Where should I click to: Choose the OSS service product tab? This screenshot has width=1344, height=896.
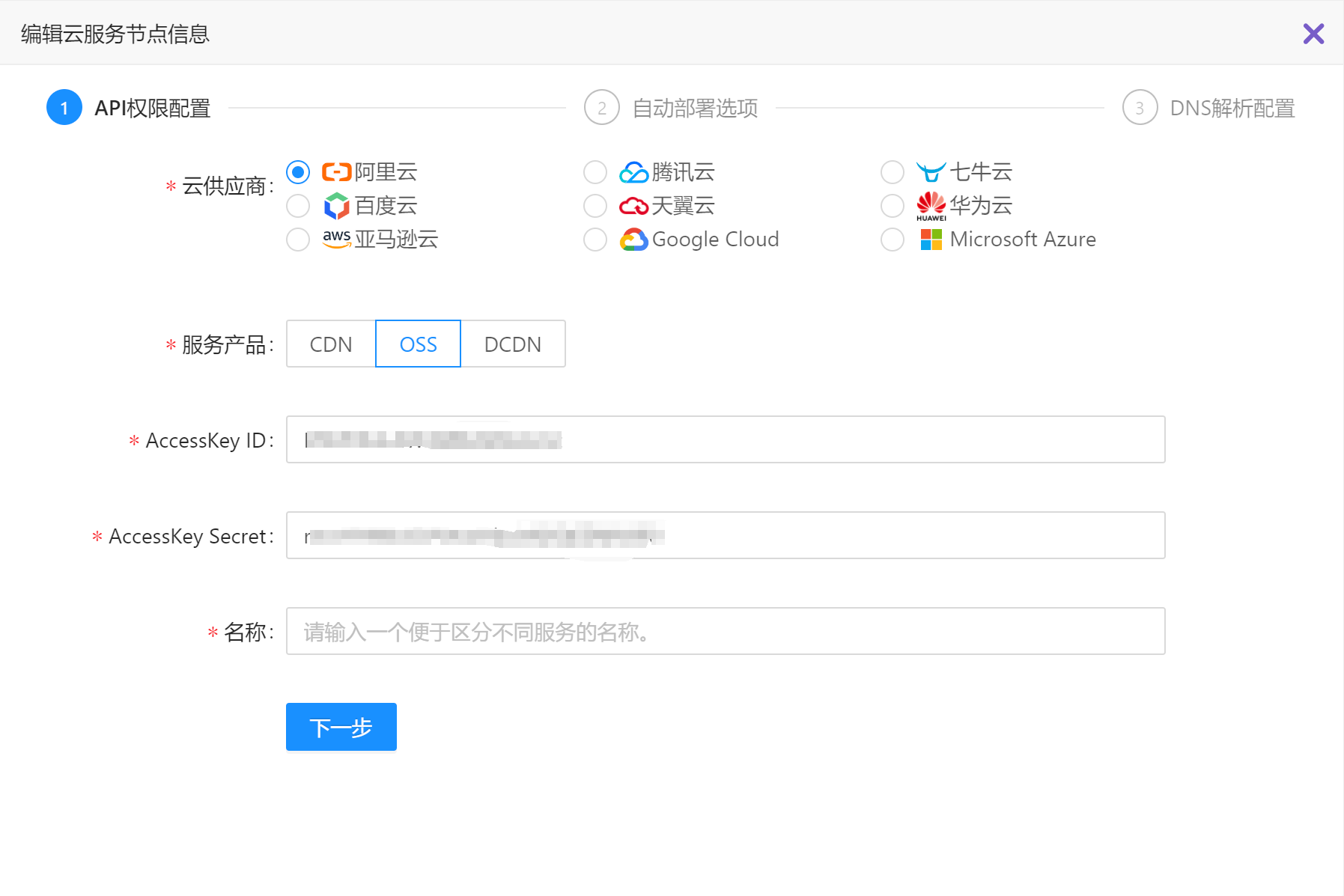coord(418,344)
